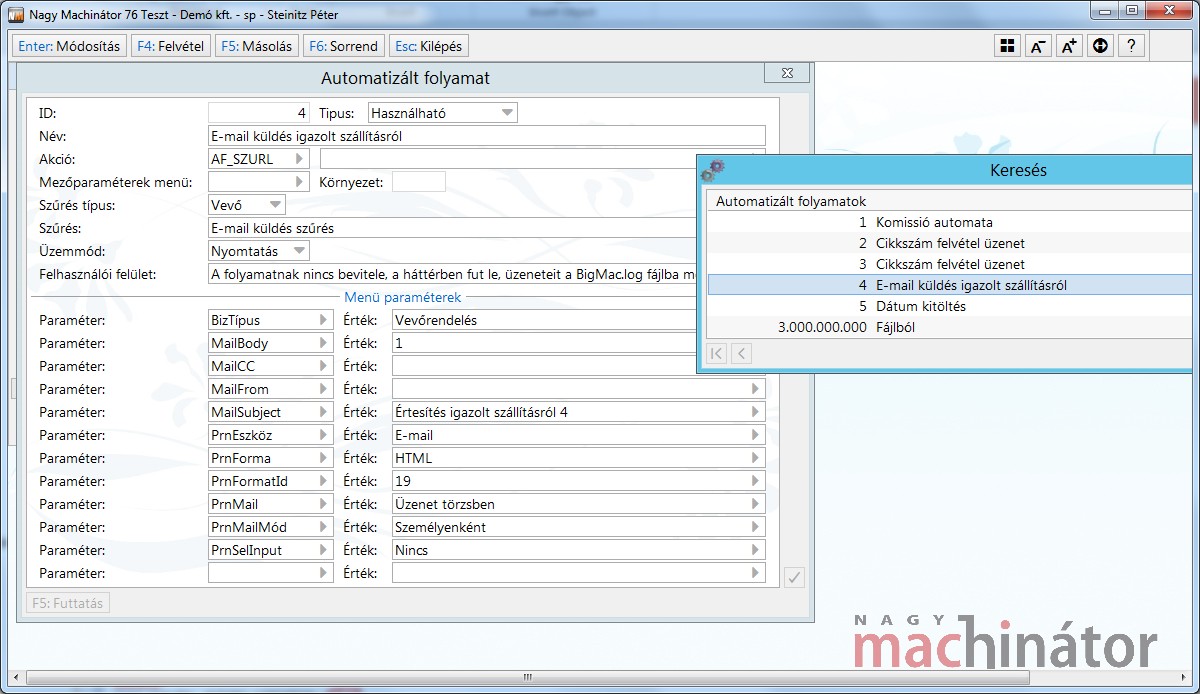Screen dimensions: 1200x694
Task: Open help with the question mark icon
Action: click(x=1131, y=46)
